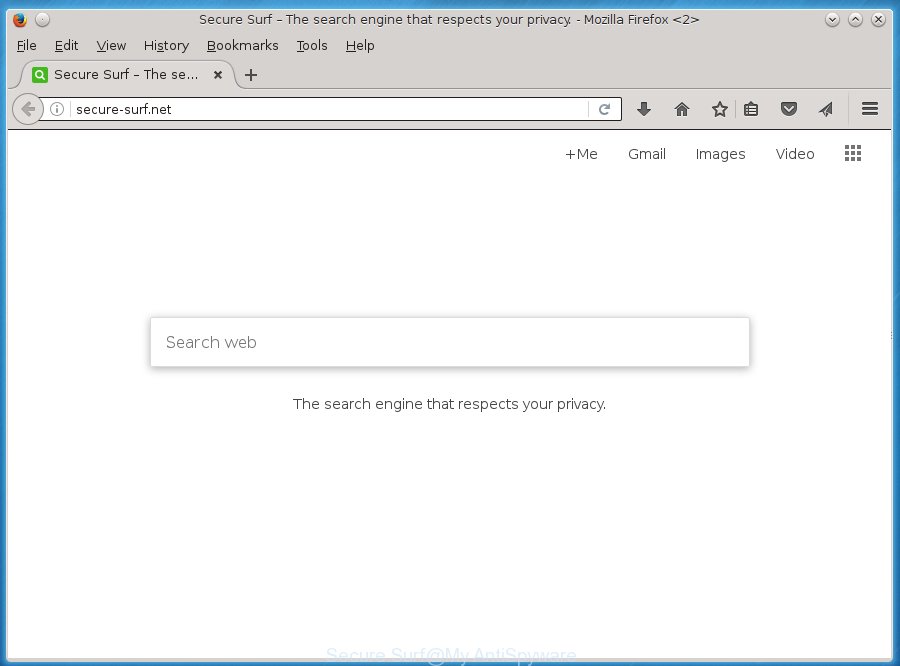Open the Help menu
The height and width of the screenshot is (666, 900).
pos(360,45)
